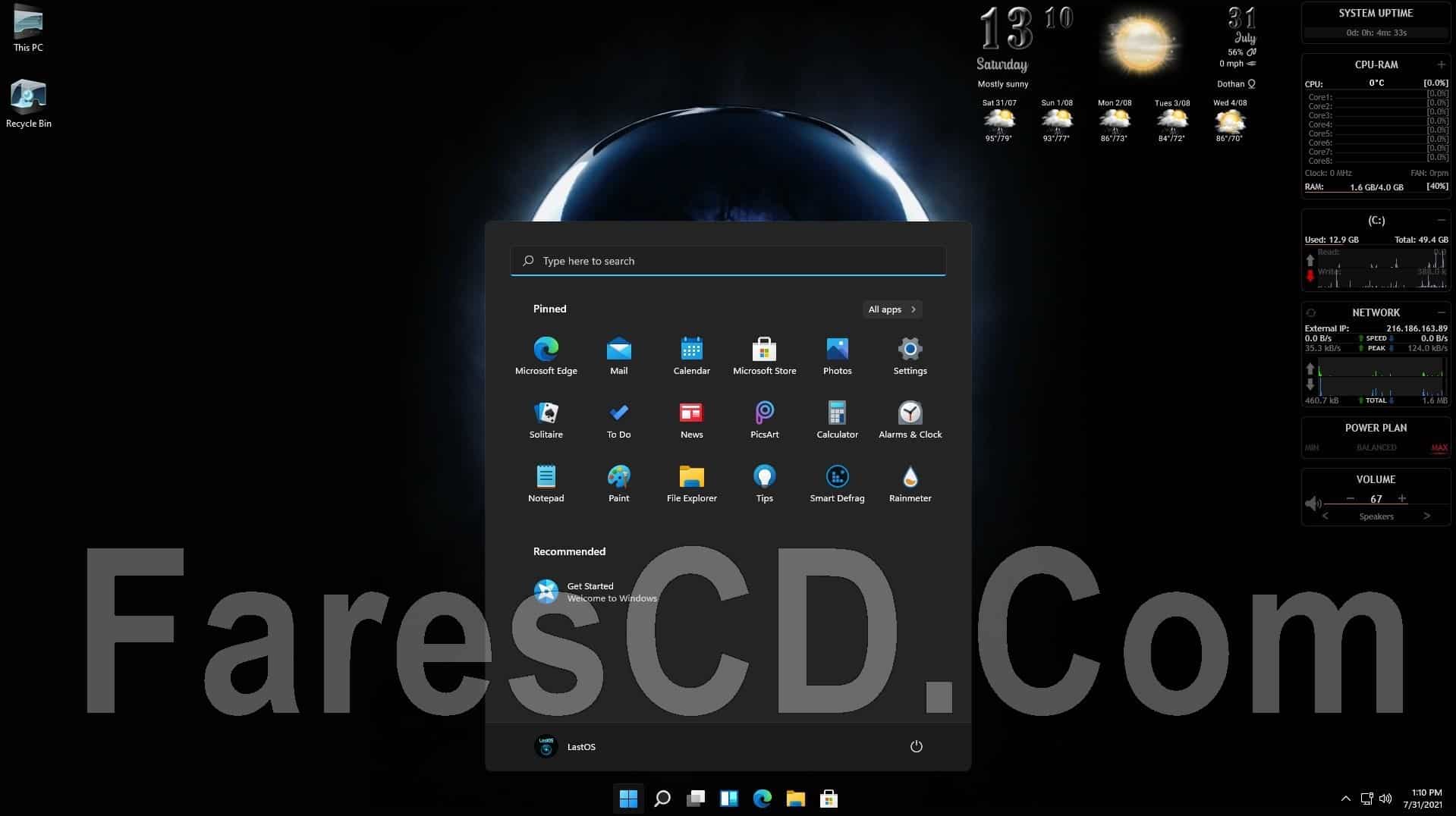
Task: Open Widgets from the taskbar
Action: click(x=728, y=799)
